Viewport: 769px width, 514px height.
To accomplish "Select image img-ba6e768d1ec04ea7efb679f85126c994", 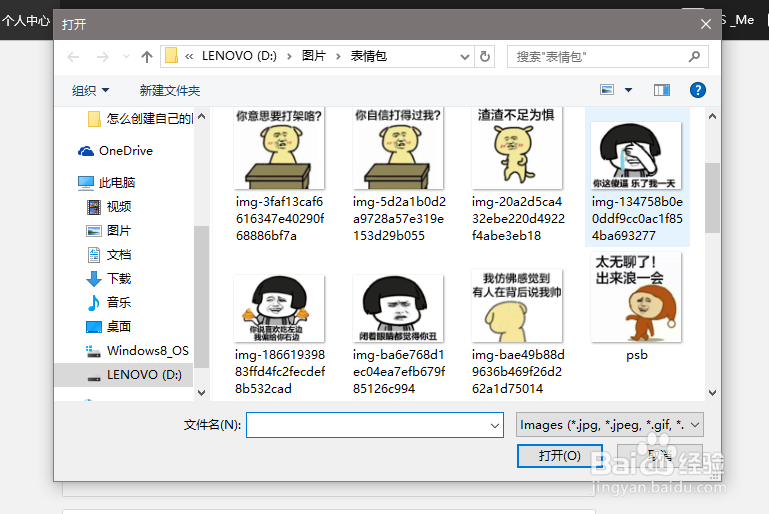I will [399, 334].
